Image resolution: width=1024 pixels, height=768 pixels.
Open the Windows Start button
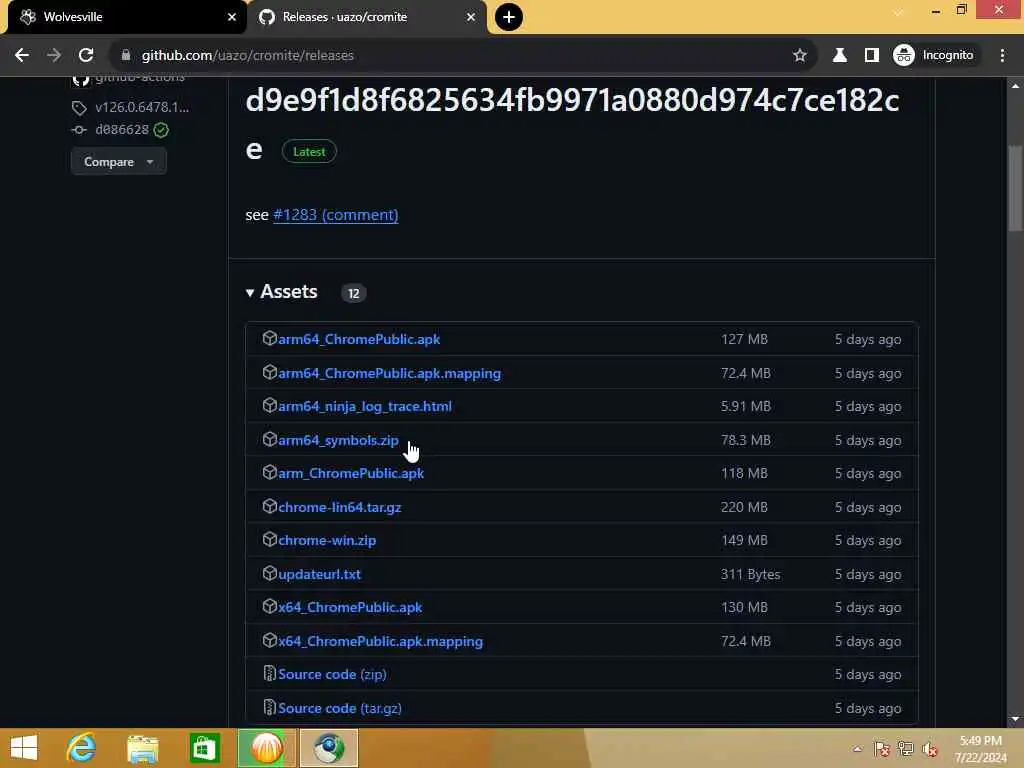point(24,748)
